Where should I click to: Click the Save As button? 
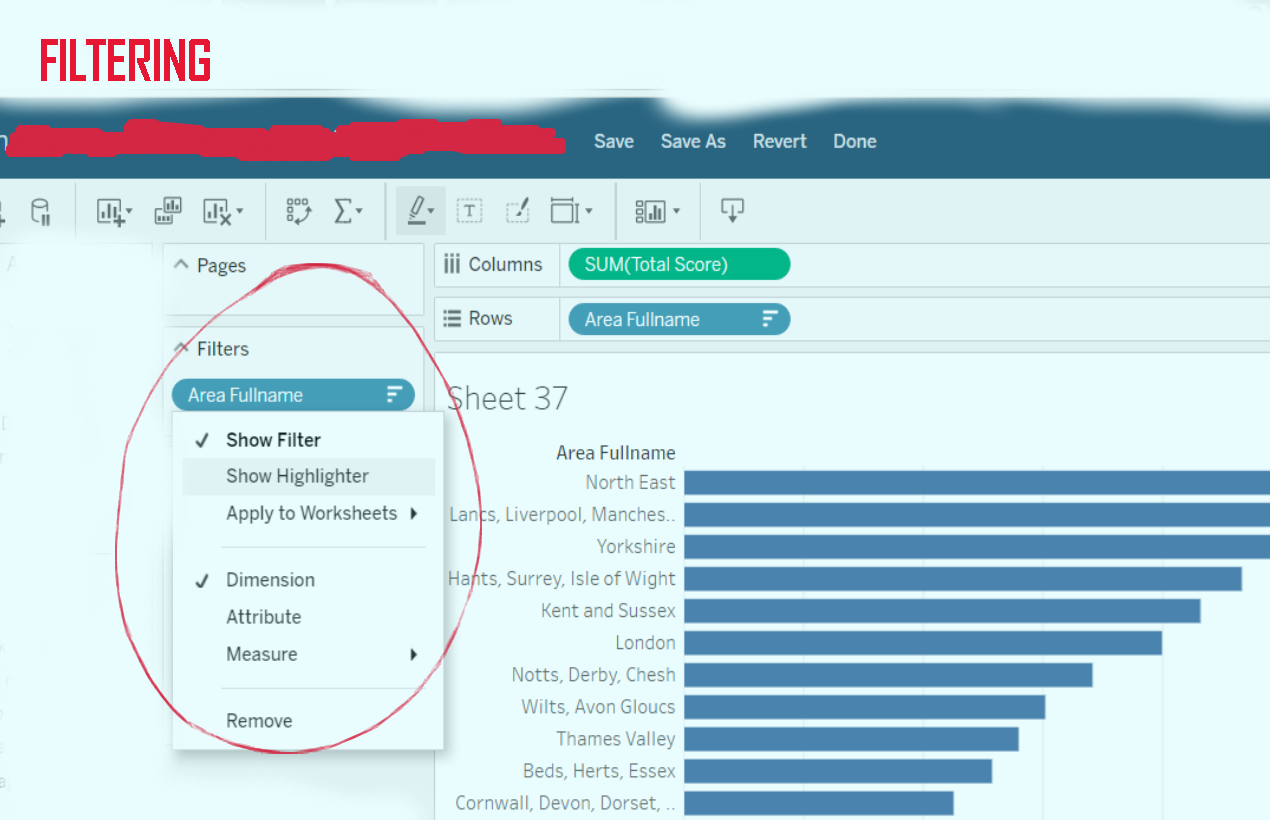coord(693,141)
